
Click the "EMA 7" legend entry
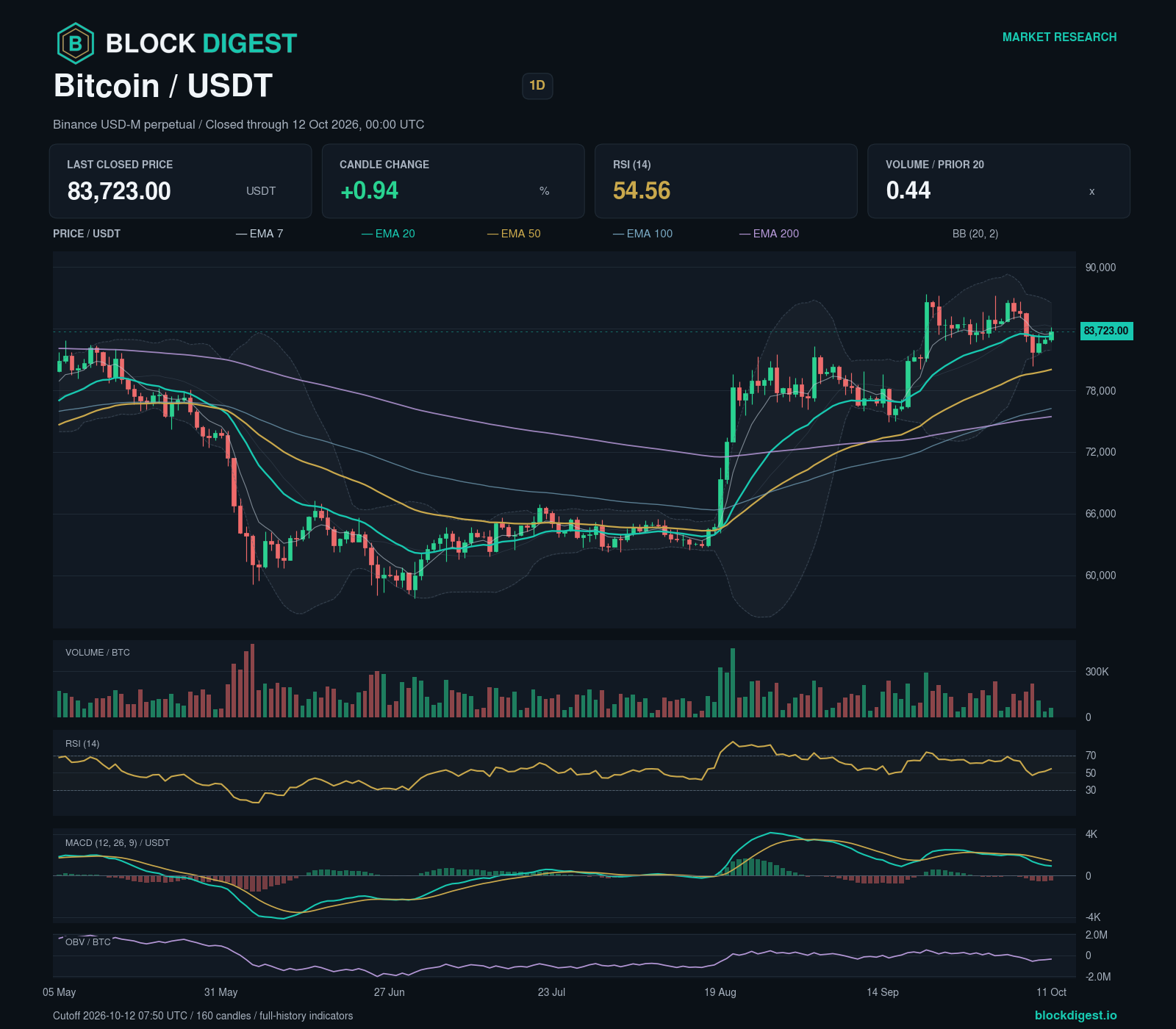tap(259, 234)
